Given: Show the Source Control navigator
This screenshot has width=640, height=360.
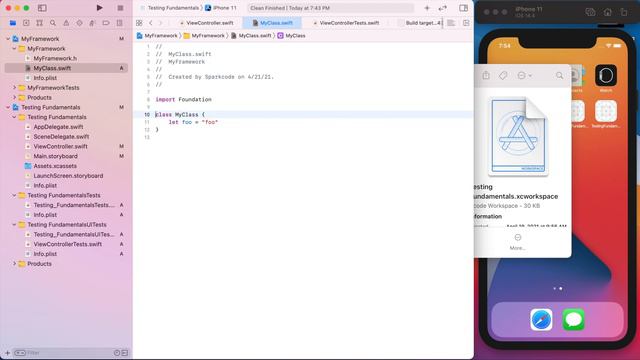Looking at the screenshot, I should coord(26,23).
